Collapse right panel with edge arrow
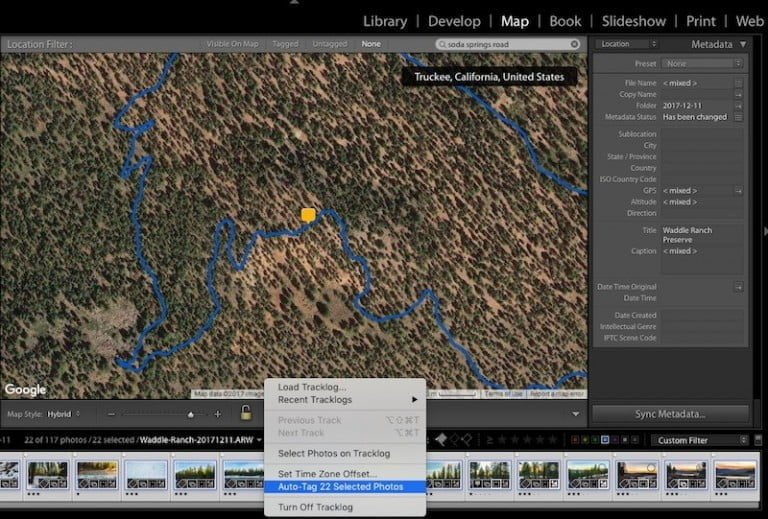 pos(765,231)
